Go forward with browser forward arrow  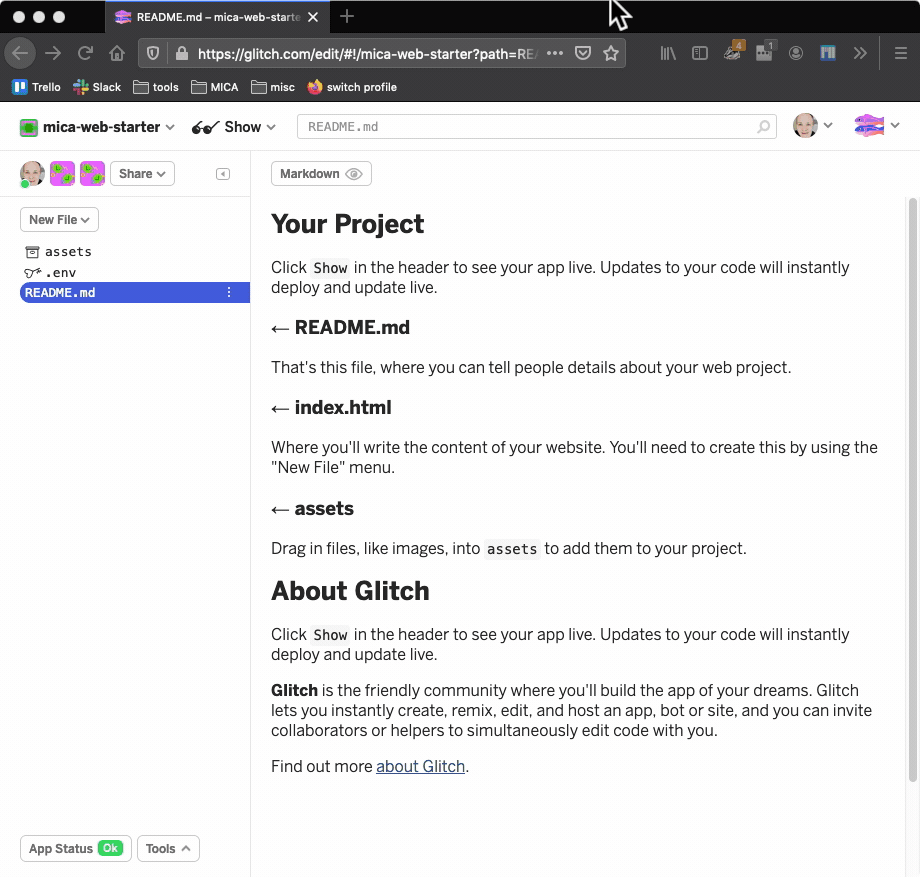point(53,53)
